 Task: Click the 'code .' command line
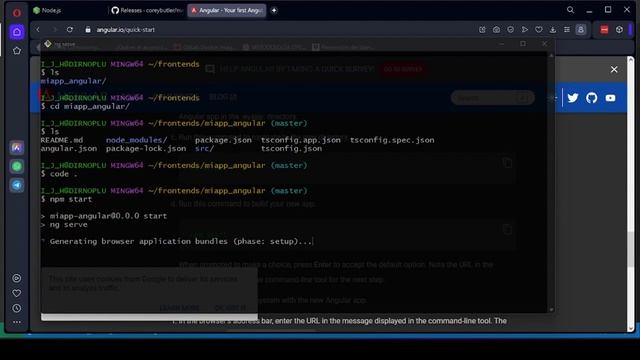64,174
